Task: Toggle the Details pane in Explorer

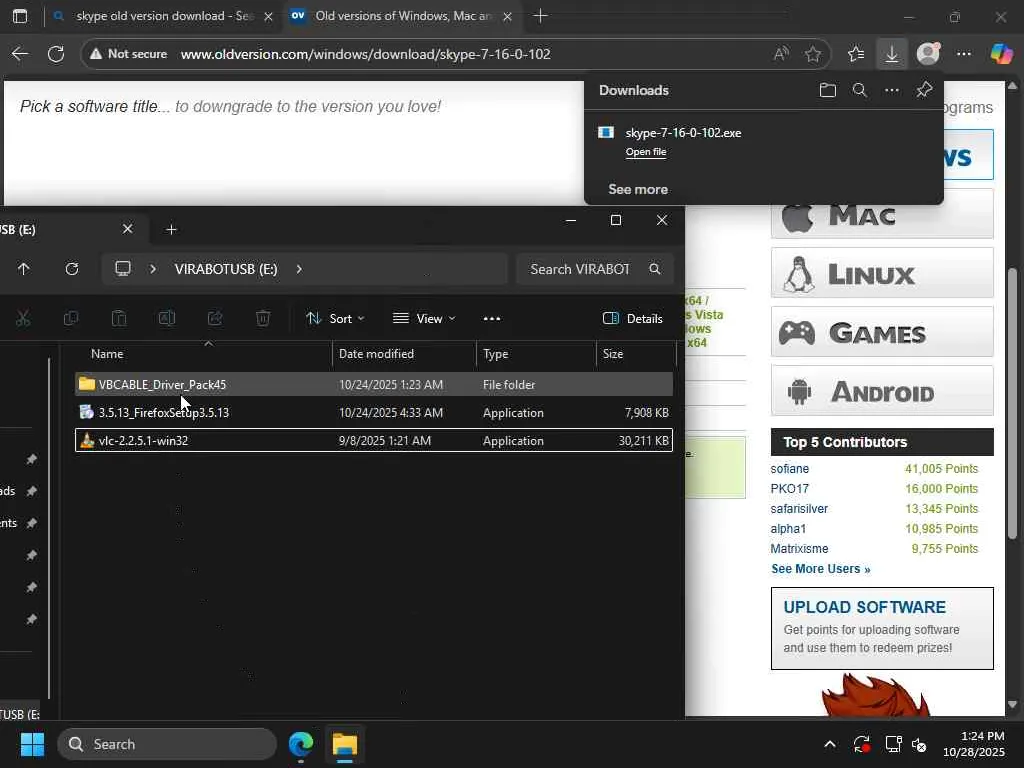Action: [632, 319]
